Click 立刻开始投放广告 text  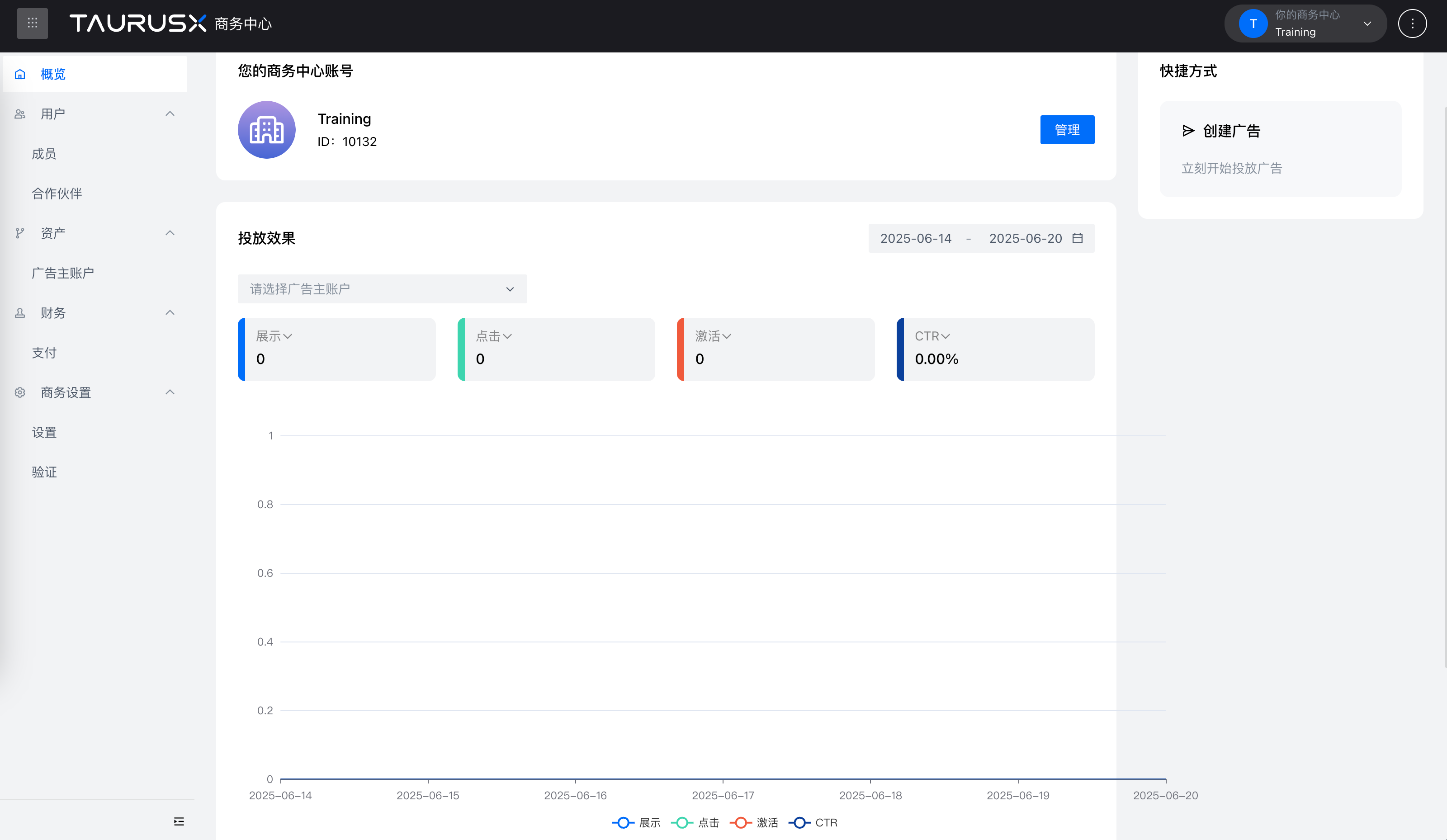1231,168
